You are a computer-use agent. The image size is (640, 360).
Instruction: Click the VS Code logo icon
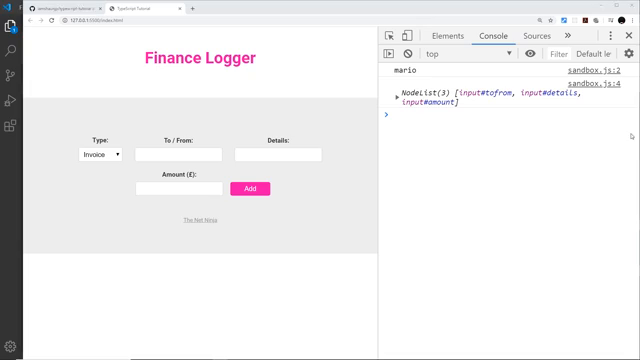pyautogui.click(x=7, y=7)
